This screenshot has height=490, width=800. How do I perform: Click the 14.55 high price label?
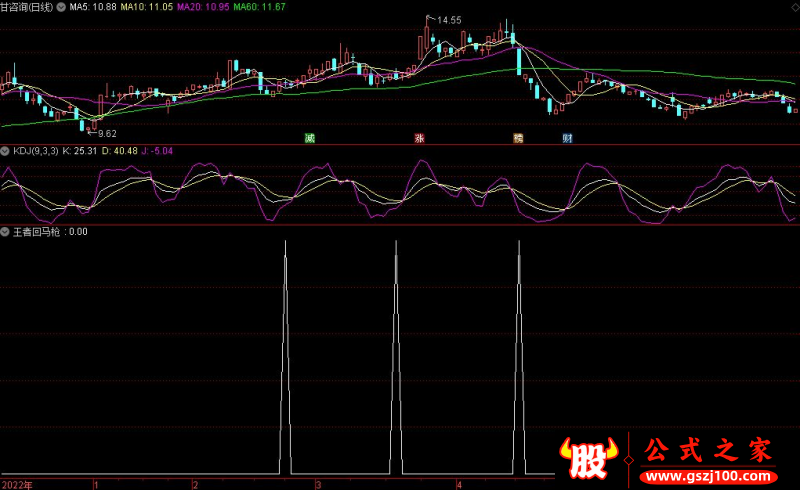[448, 20]
